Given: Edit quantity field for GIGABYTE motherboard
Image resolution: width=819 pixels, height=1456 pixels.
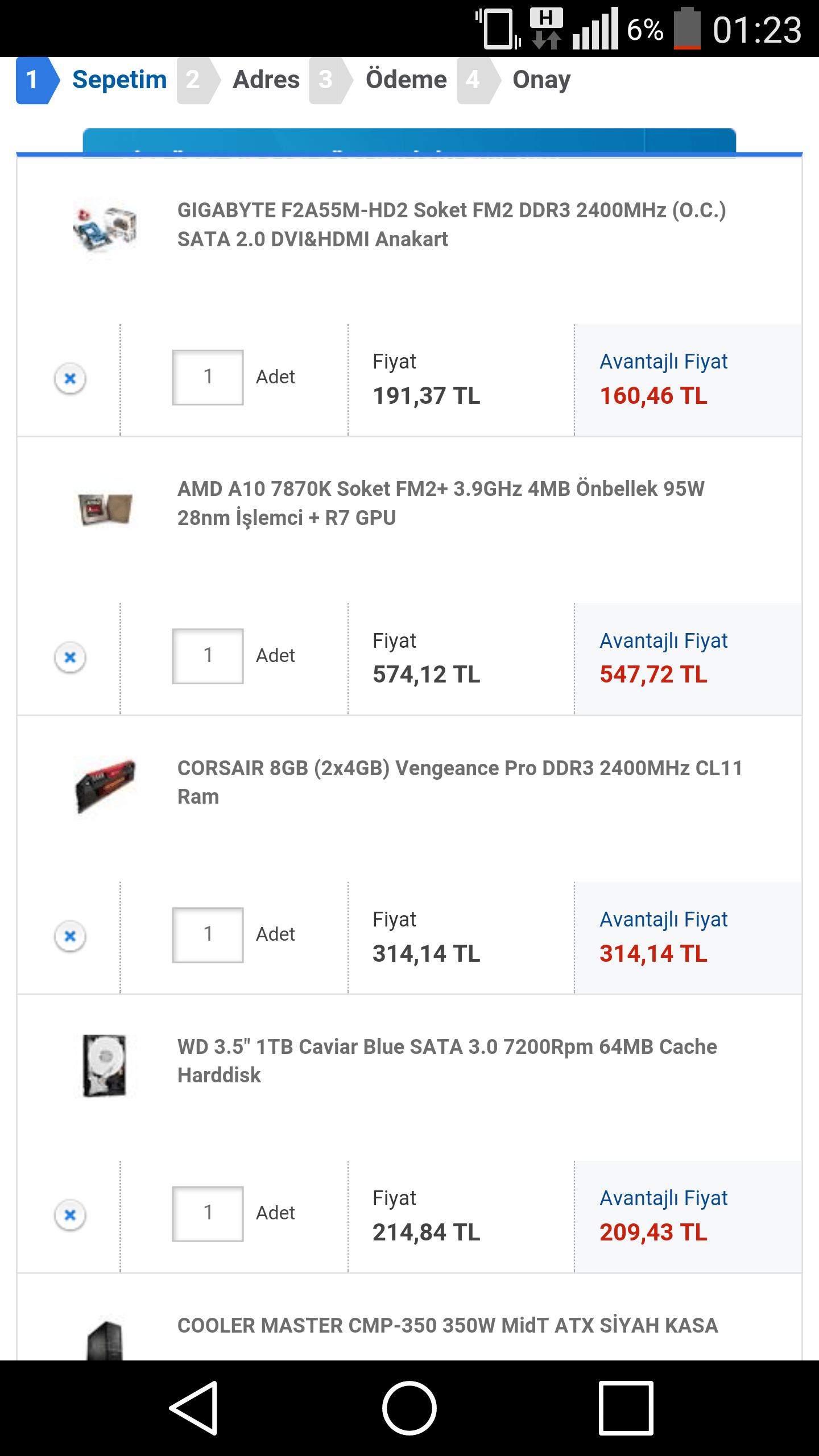Looking at the screenshot, I should pos(208,377).
